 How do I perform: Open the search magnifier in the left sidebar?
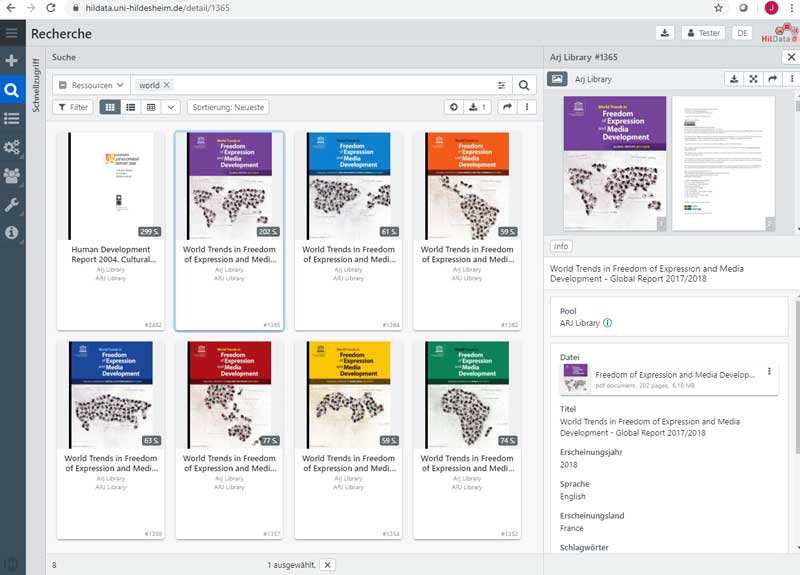[x=11, y=90]
